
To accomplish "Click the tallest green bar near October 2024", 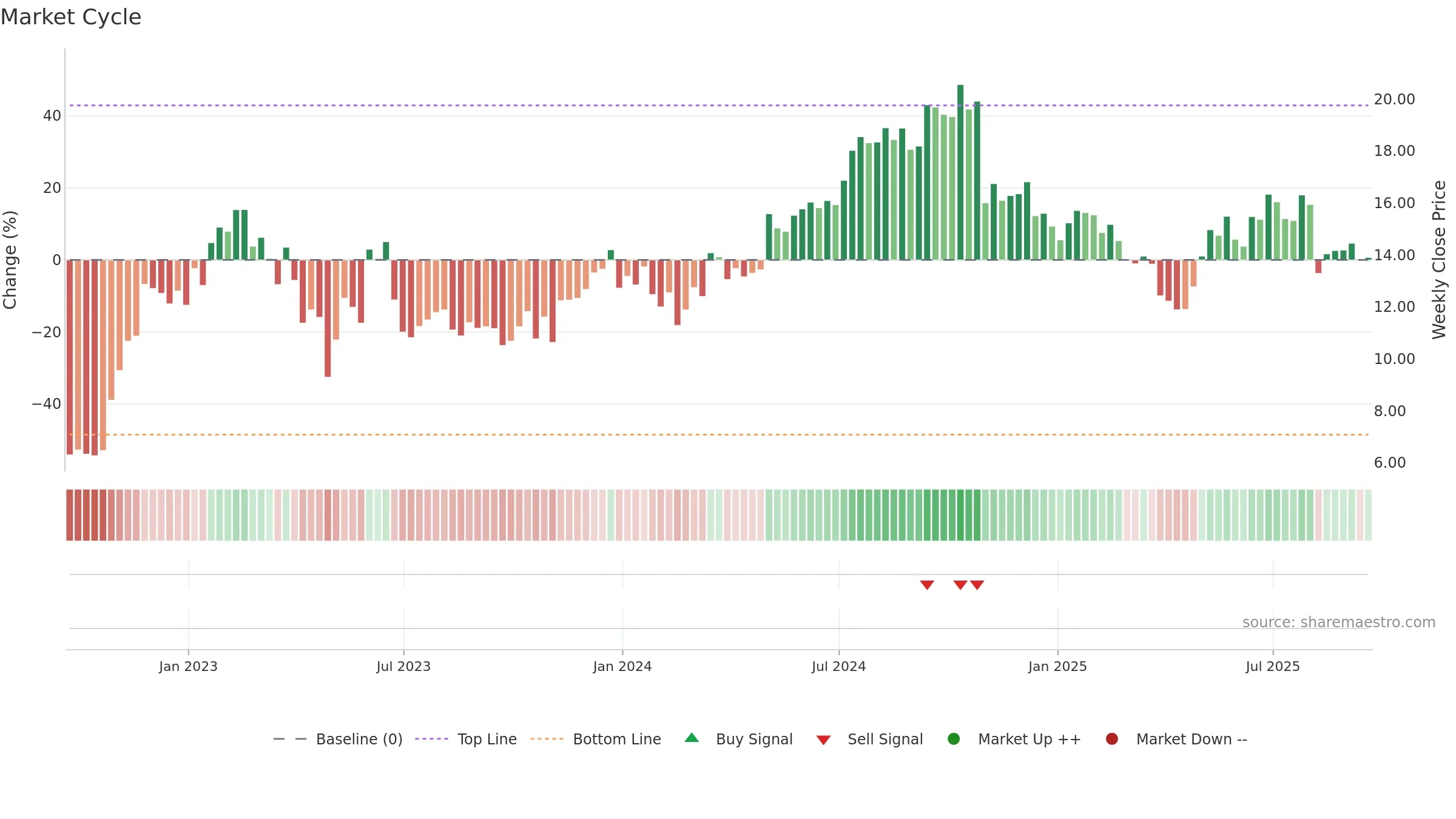I will pyautogui.click(x=960, y=172).
